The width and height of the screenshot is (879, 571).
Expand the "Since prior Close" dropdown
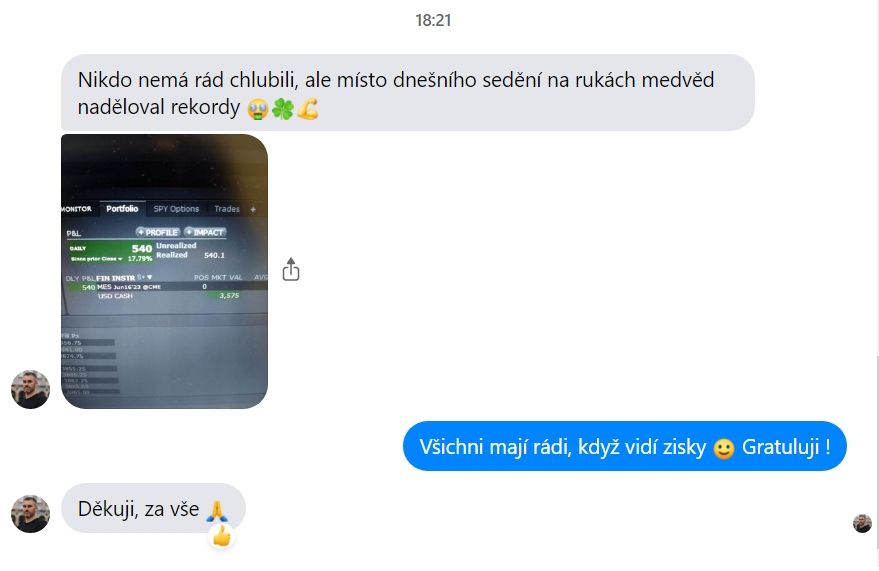click(x=120, y=259)
